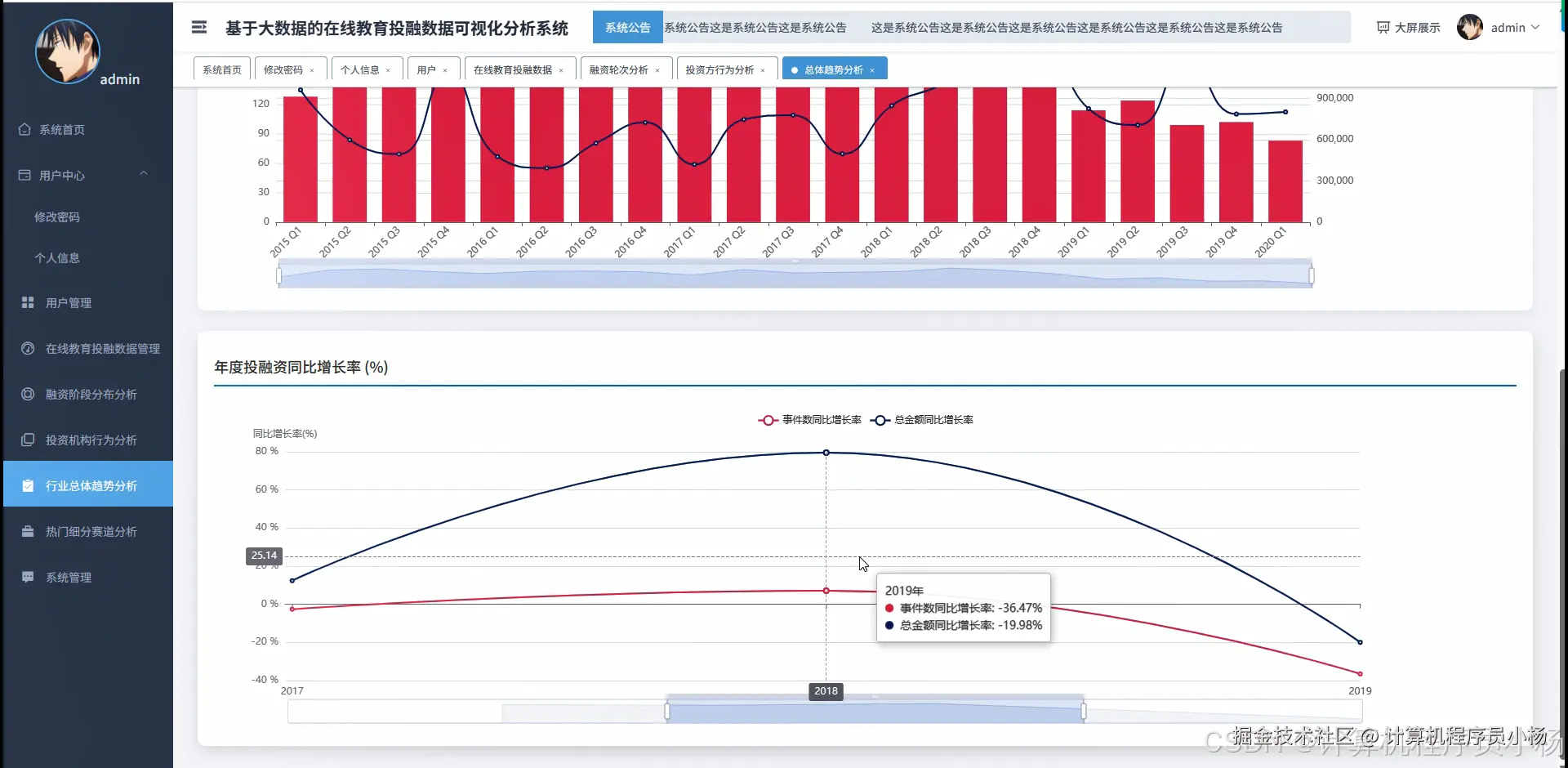Viewport: 1568px width, 768px height.
Task: Click the 系统公告 announcement button
Action: [627, 27]
